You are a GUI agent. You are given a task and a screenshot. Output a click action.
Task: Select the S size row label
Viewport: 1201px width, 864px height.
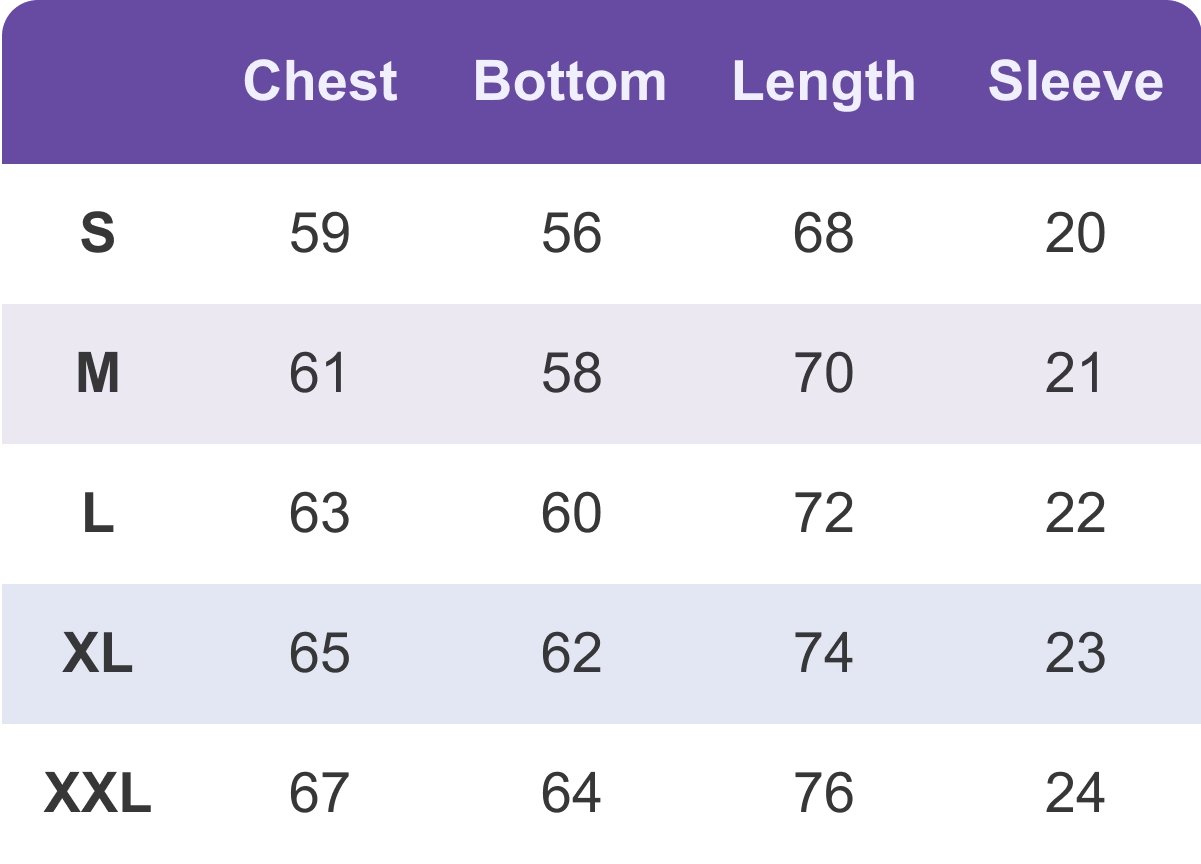97,234
